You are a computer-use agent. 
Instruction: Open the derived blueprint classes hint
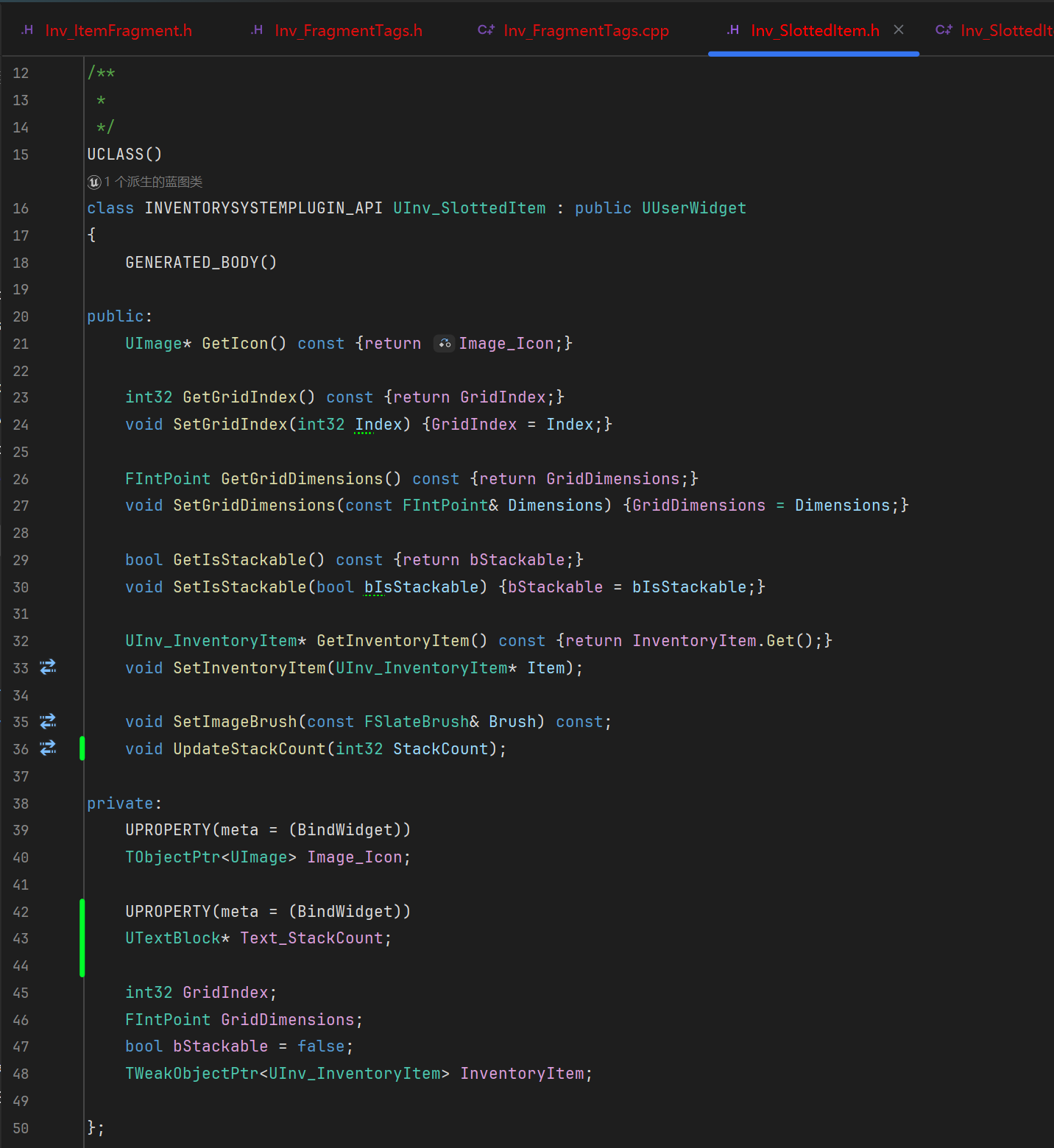(x=153, y=182)
